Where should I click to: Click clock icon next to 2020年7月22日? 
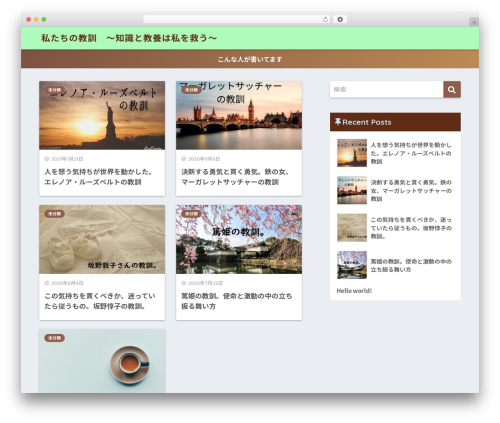click(x=183, y=283)
